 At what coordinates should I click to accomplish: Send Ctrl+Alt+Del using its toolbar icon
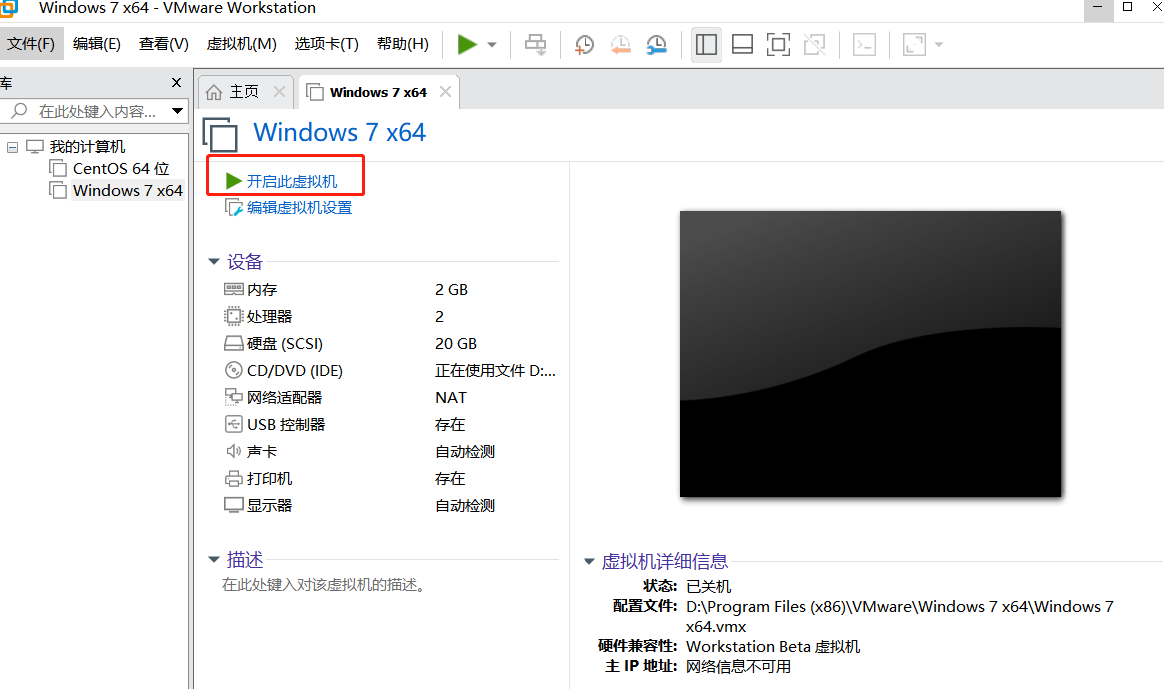[x=535, y=44]
